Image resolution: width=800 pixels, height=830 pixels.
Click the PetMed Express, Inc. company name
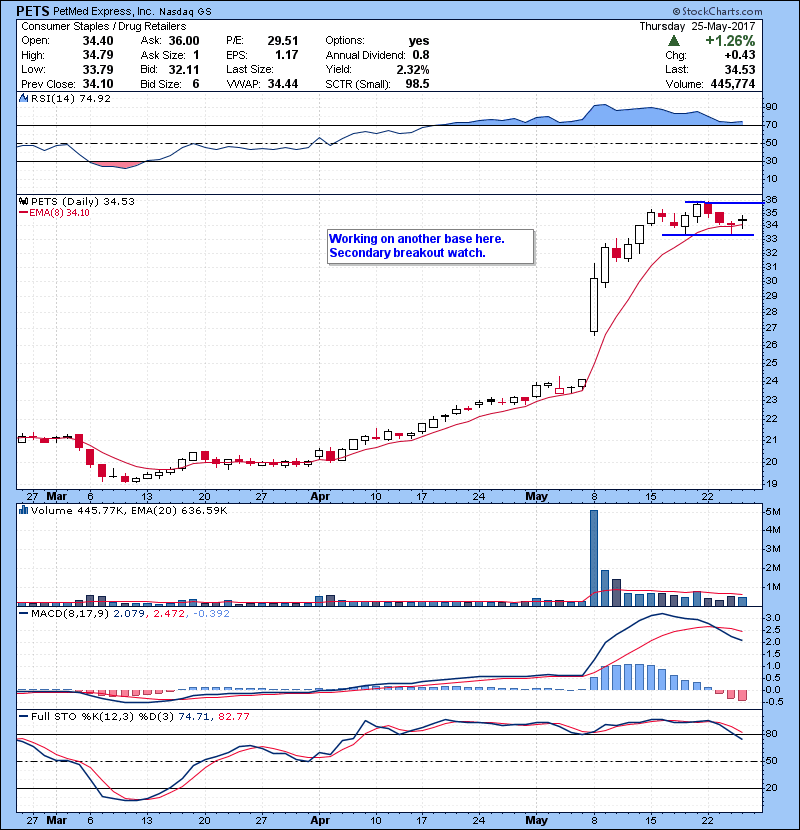[x=104, y=11]
